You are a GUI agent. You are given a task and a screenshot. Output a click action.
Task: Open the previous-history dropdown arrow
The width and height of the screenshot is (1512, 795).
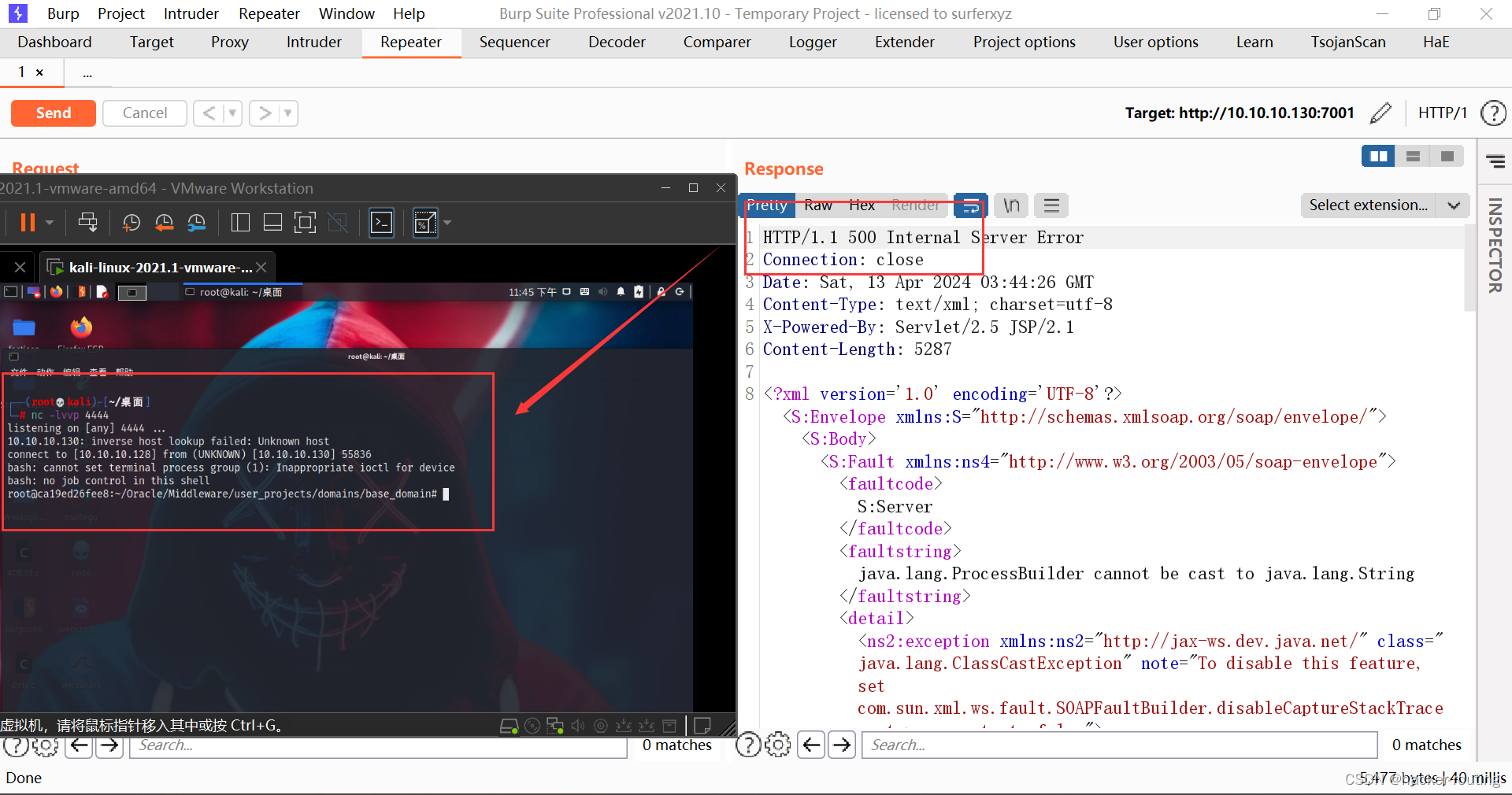(x=232, y=113)
